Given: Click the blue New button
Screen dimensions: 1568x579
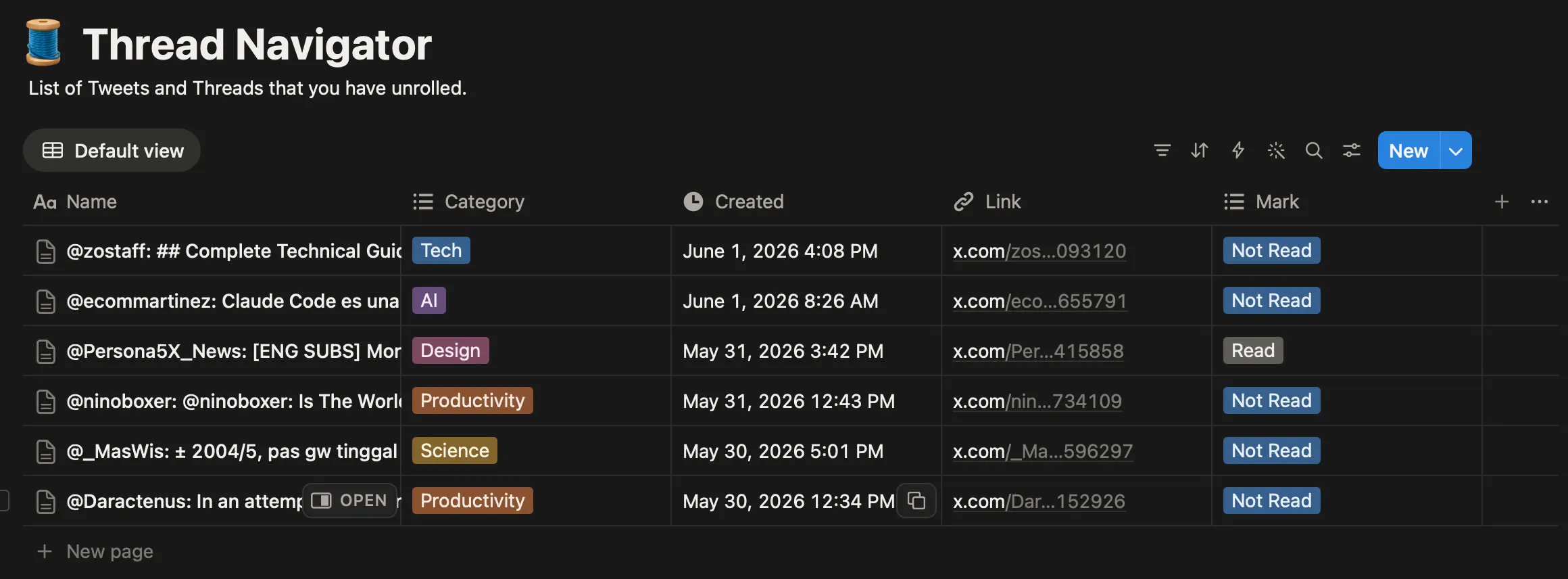Looking at the screenshot, I should 1408,150.
